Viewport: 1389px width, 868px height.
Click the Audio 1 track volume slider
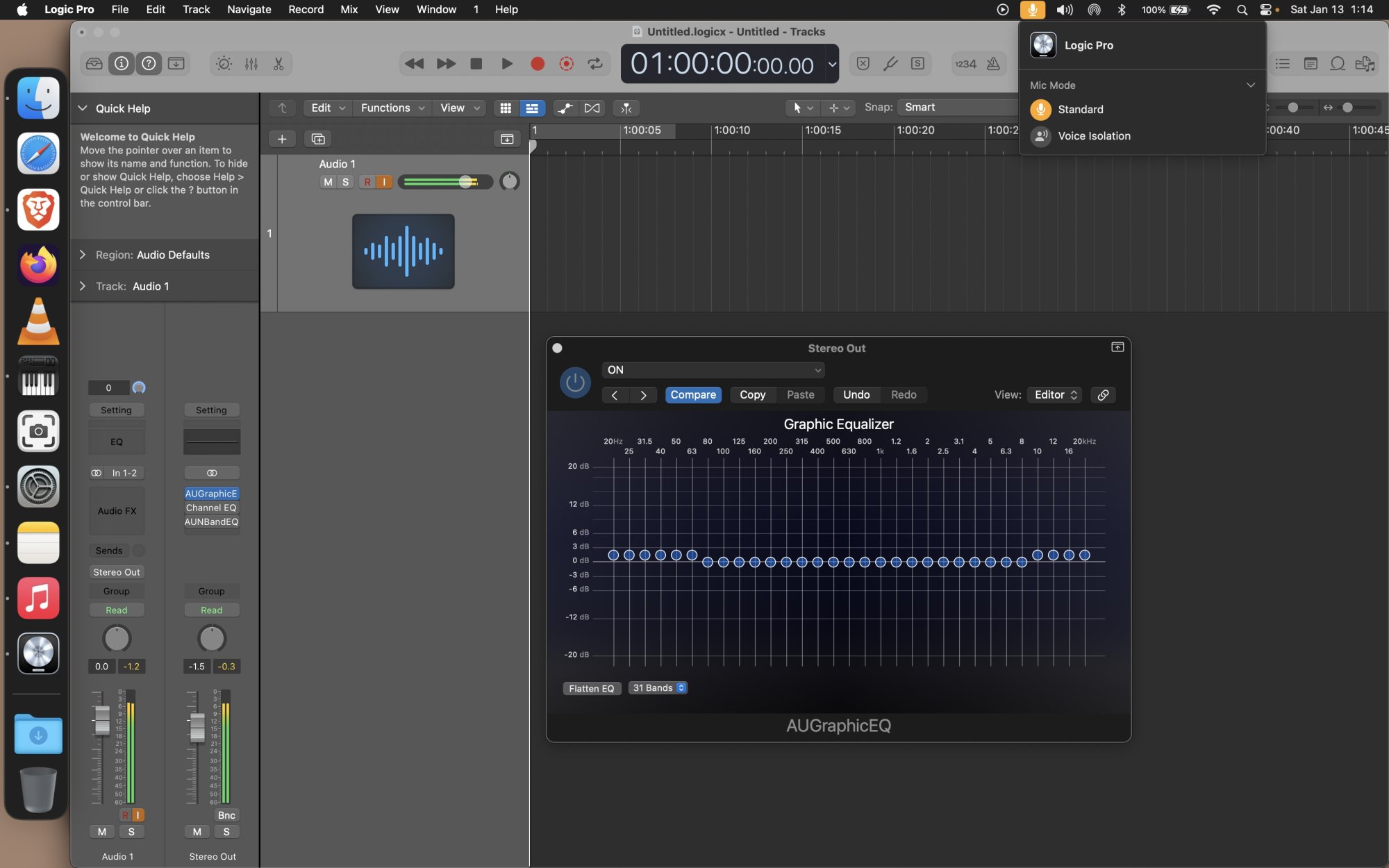445,182
